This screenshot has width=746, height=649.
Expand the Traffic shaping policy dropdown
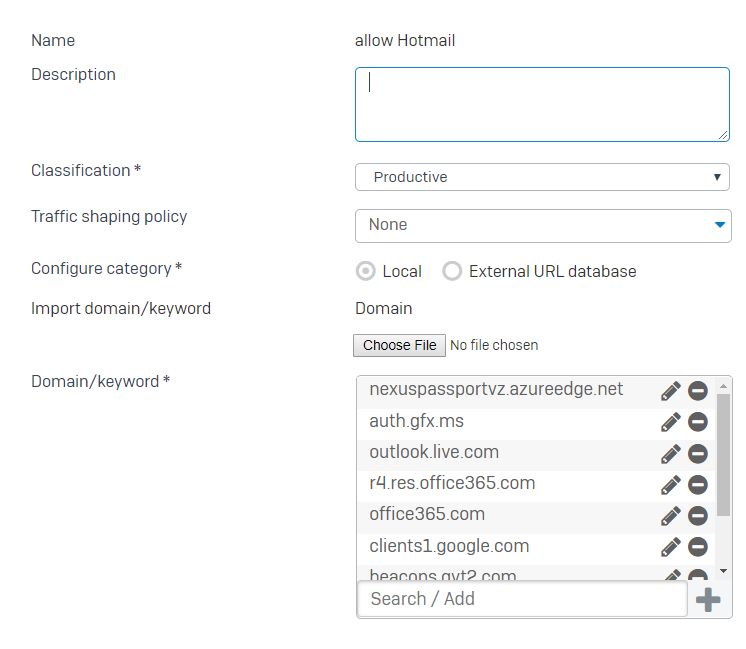(x=542, y=225)
